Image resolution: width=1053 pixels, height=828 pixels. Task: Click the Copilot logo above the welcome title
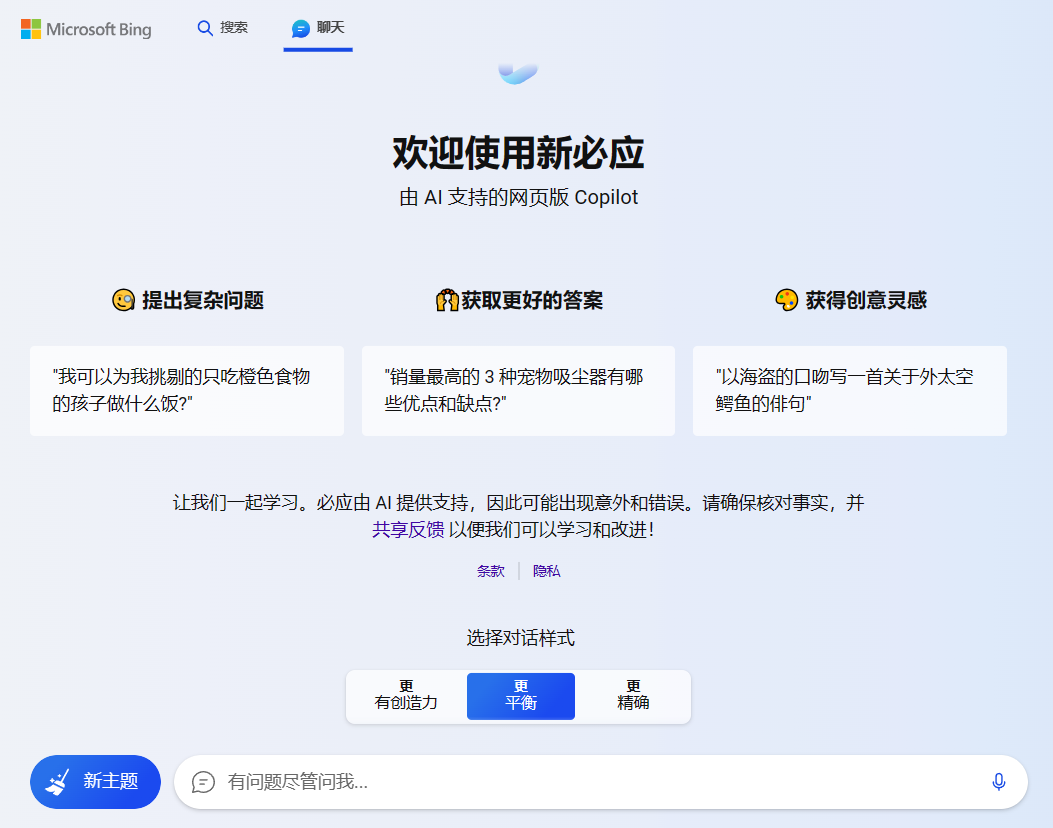click(518, 74)
